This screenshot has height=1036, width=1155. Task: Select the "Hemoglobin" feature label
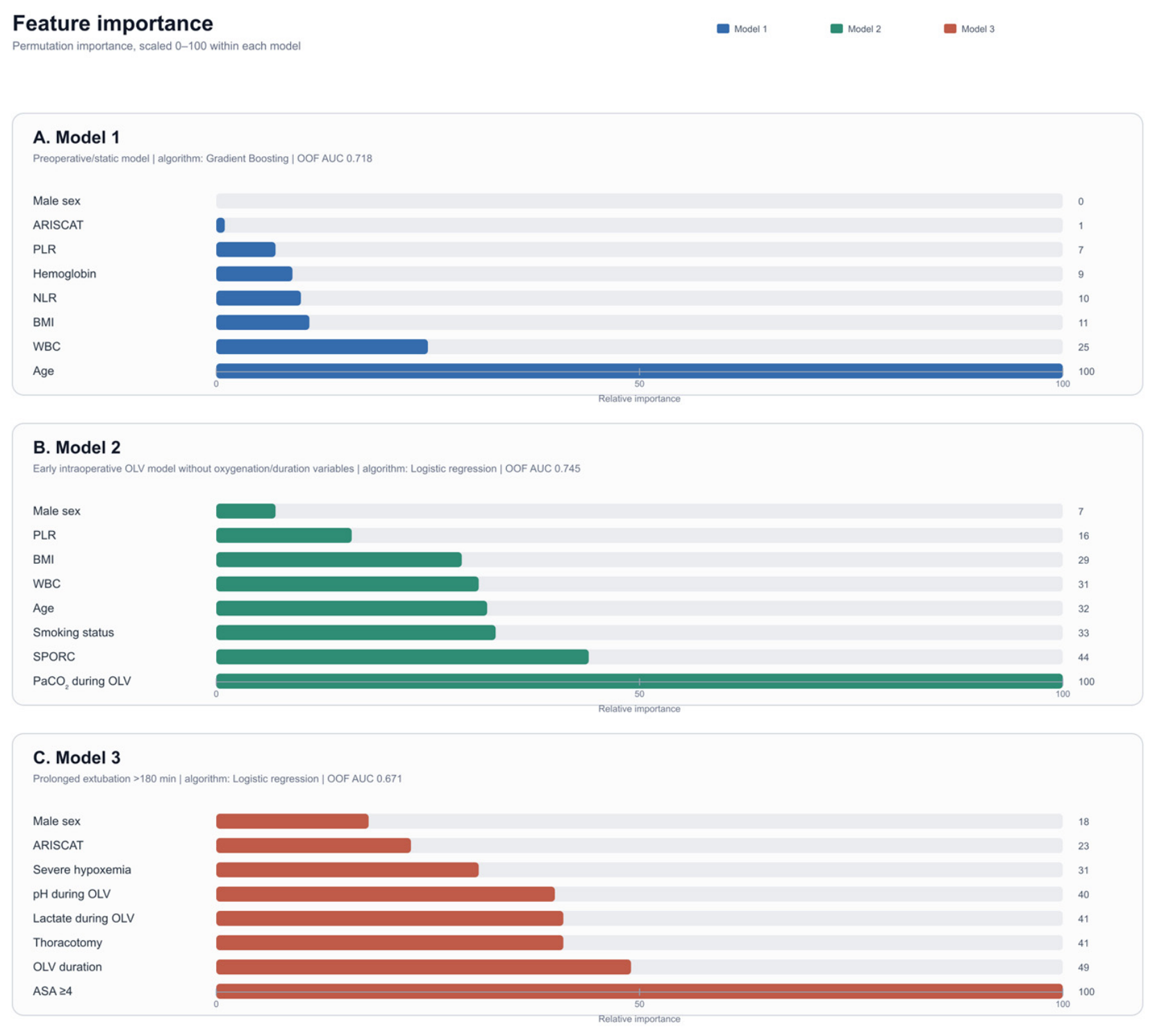point(65,274)
